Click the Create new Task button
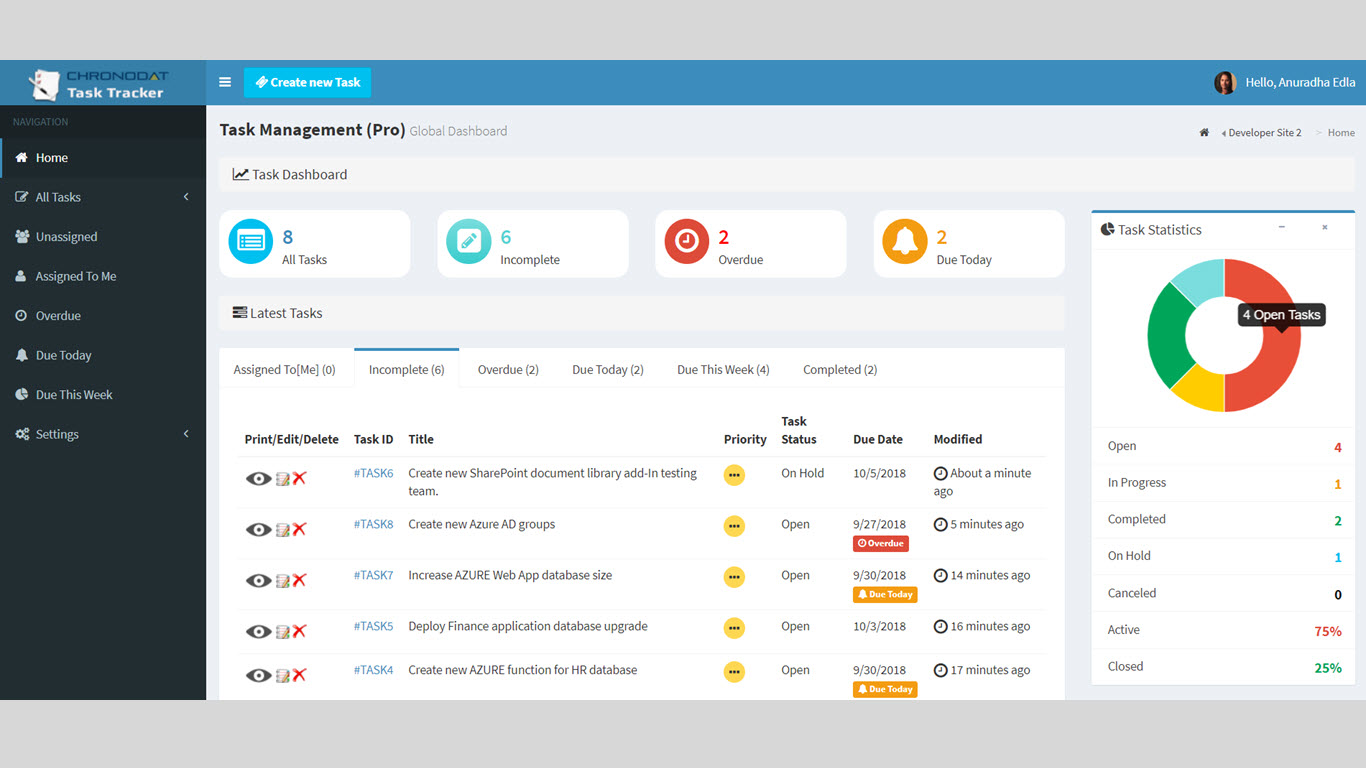 [x=307, y=82]
